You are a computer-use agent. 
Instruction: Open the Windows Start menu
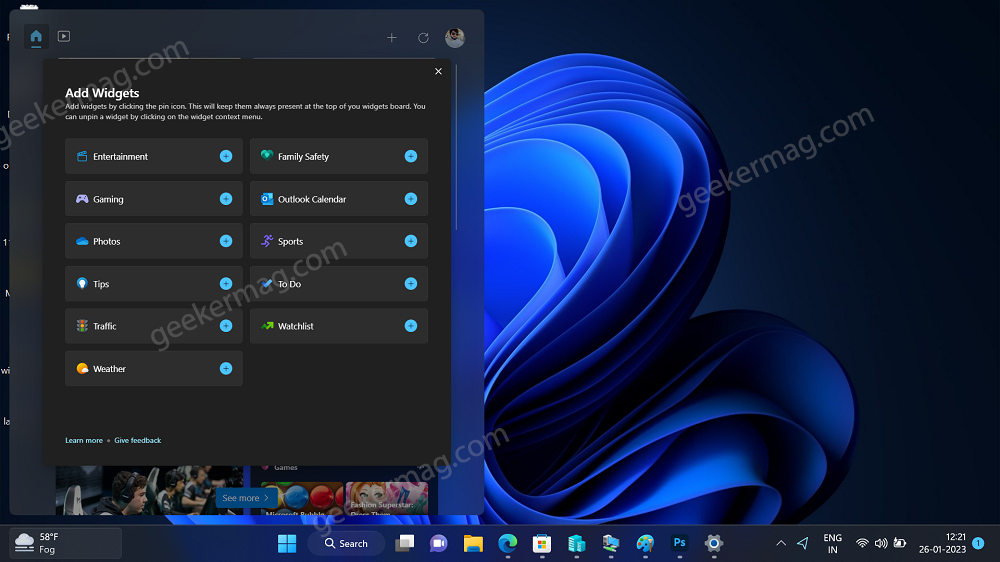click(287, 544)
